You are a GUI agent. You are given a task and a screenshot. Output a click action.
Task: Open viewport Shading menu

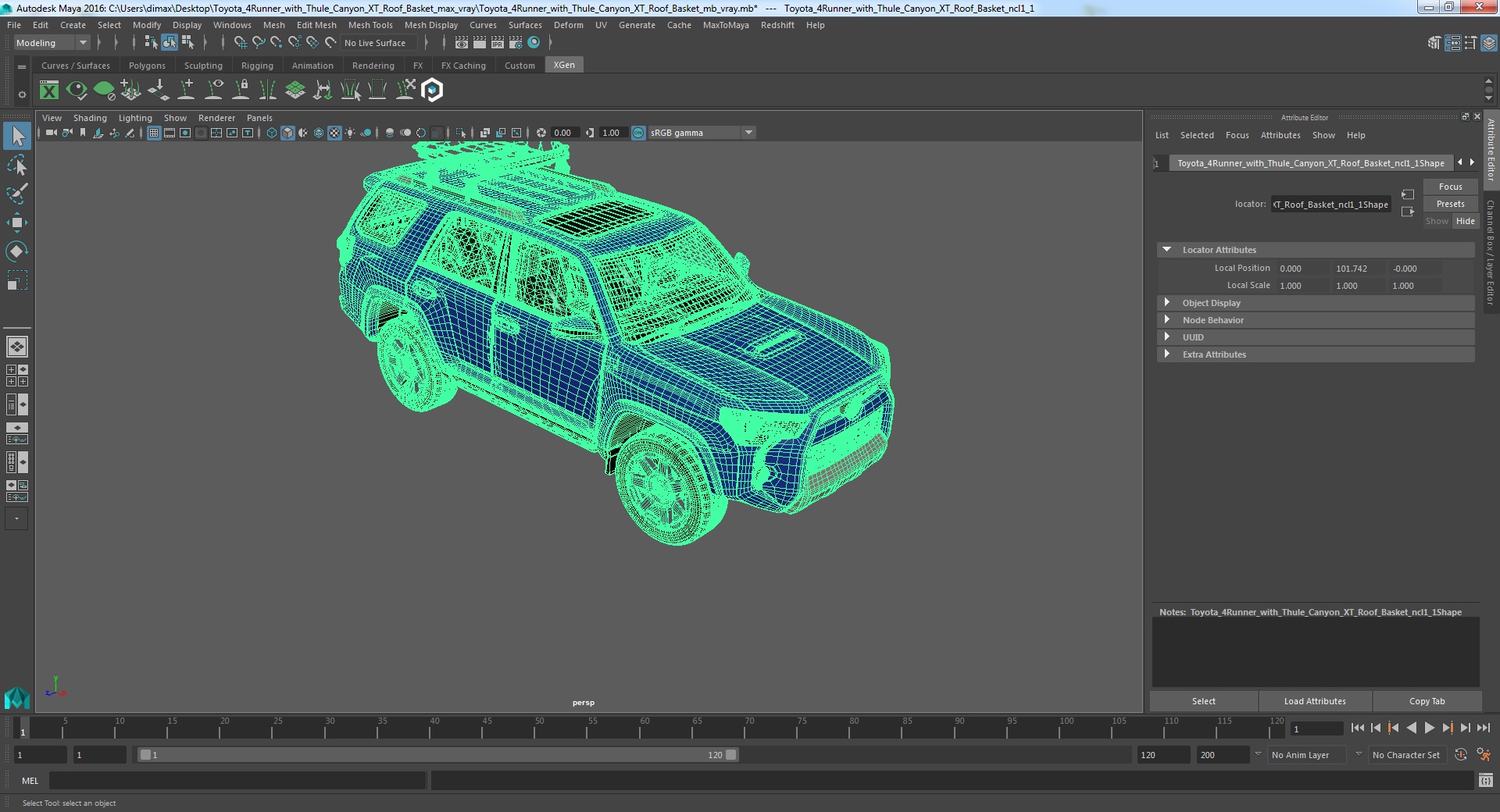pyautogui.click(x=90, y=118)
